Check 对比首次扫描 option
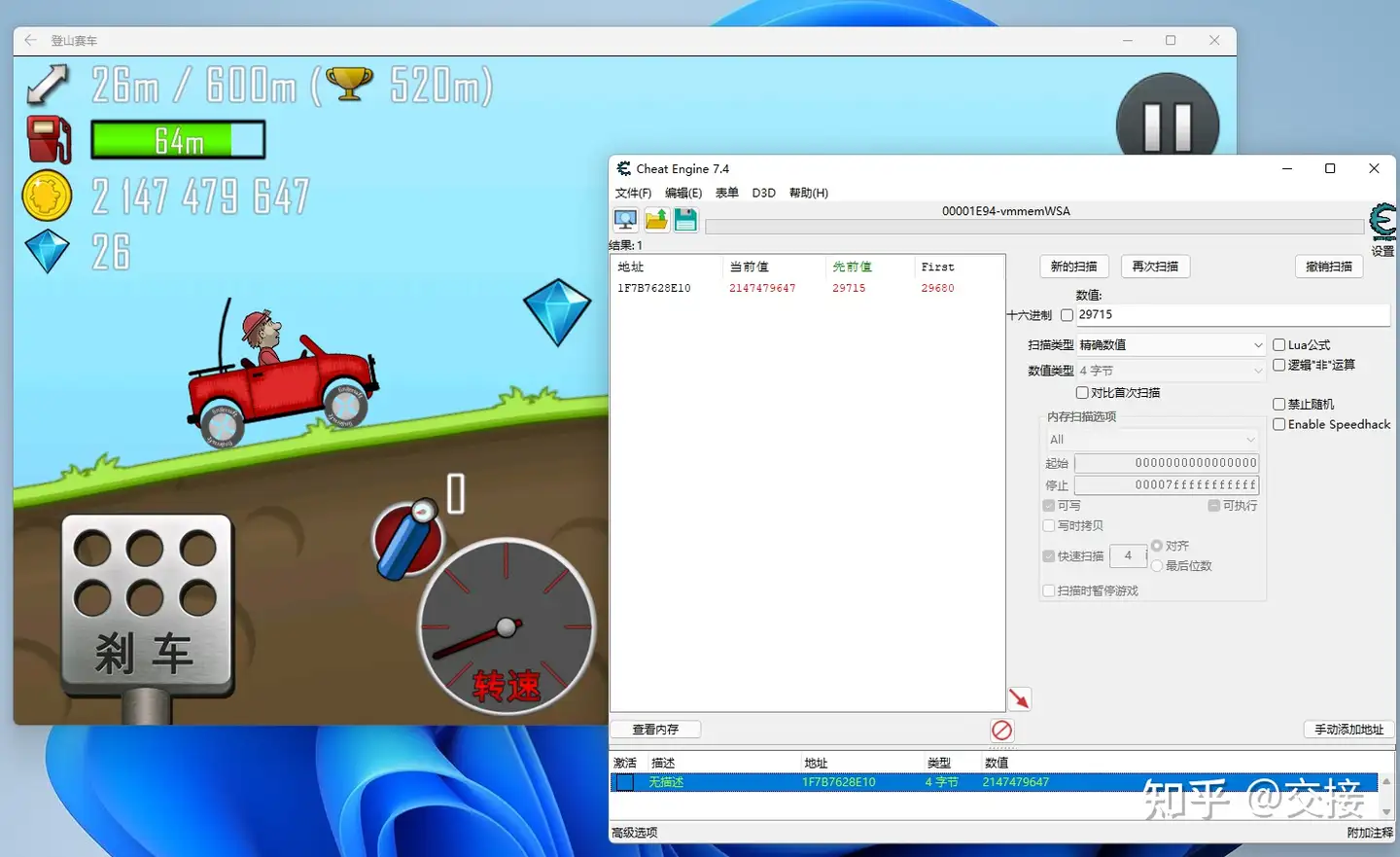 pos(1082,393)
